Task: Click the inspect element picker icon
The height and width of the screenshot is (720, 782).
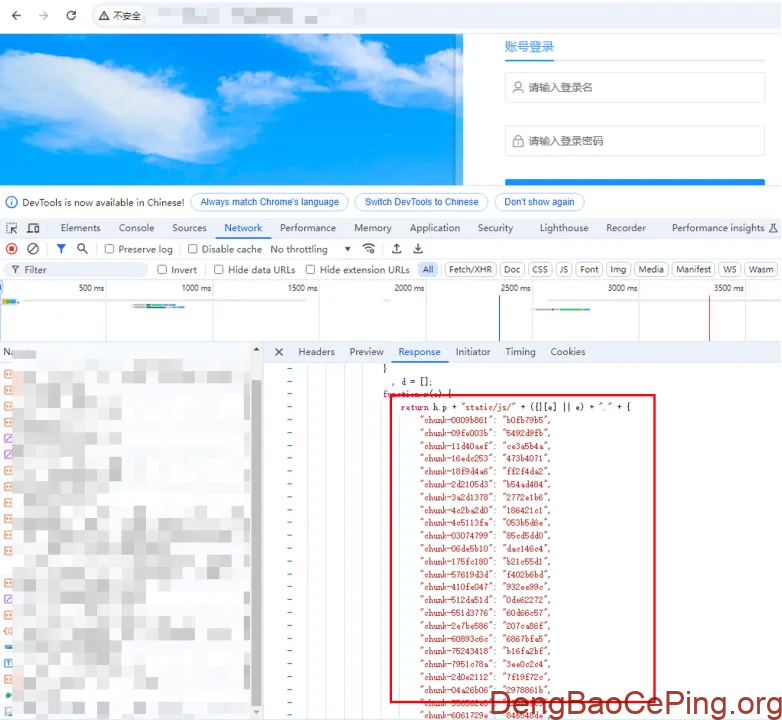Action: 12,228
